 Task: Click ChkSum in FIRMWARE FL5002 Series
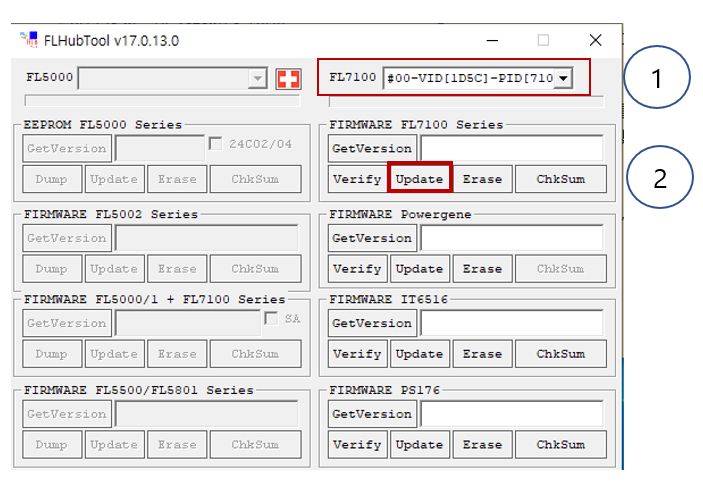pos(256,269)
